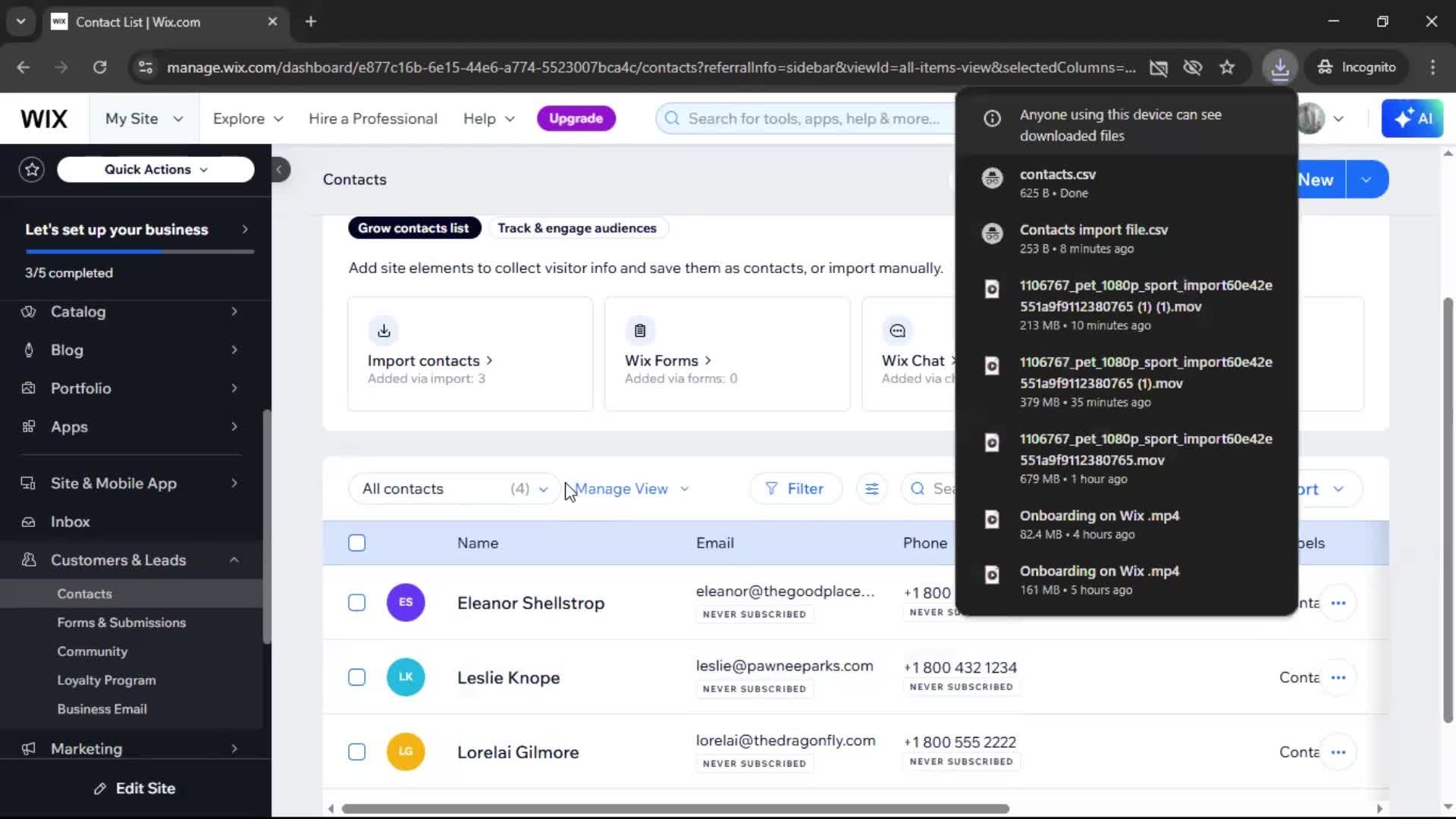Click the Wix logo
Screen dimensions: 1456x819
tap(44, 118)
